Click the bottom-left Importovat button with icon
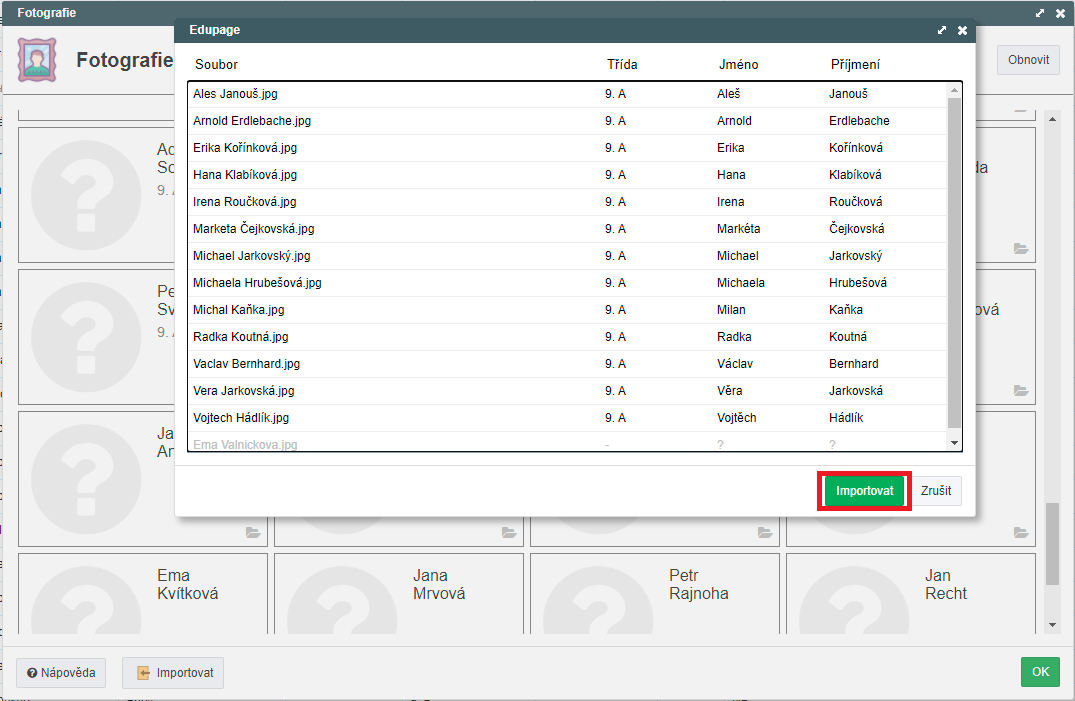 click(x=173, y=672)
